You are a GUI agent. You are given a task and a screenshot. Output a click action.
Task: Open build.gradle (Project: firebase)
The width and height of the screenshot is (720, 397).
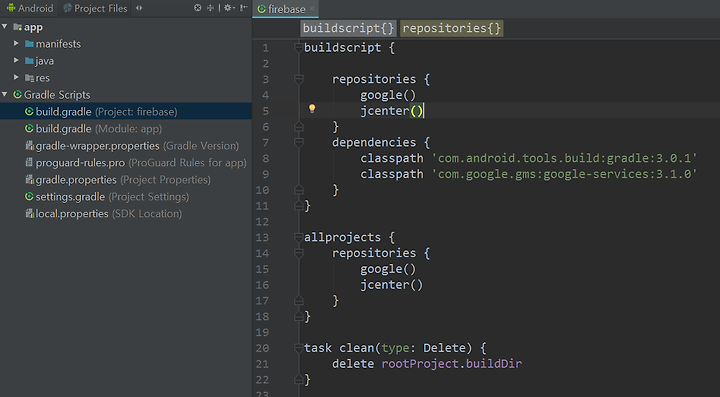click(126, 112)
